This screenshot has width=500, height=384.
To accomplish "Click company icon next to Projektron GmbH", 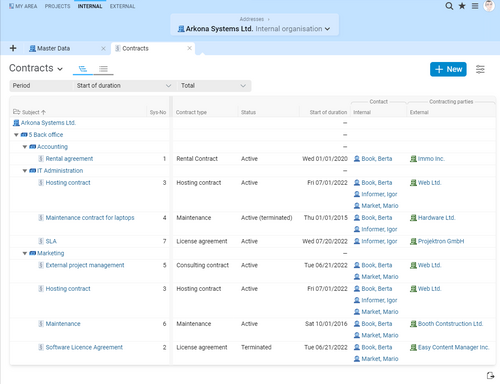I will click(x=413, y=241).
